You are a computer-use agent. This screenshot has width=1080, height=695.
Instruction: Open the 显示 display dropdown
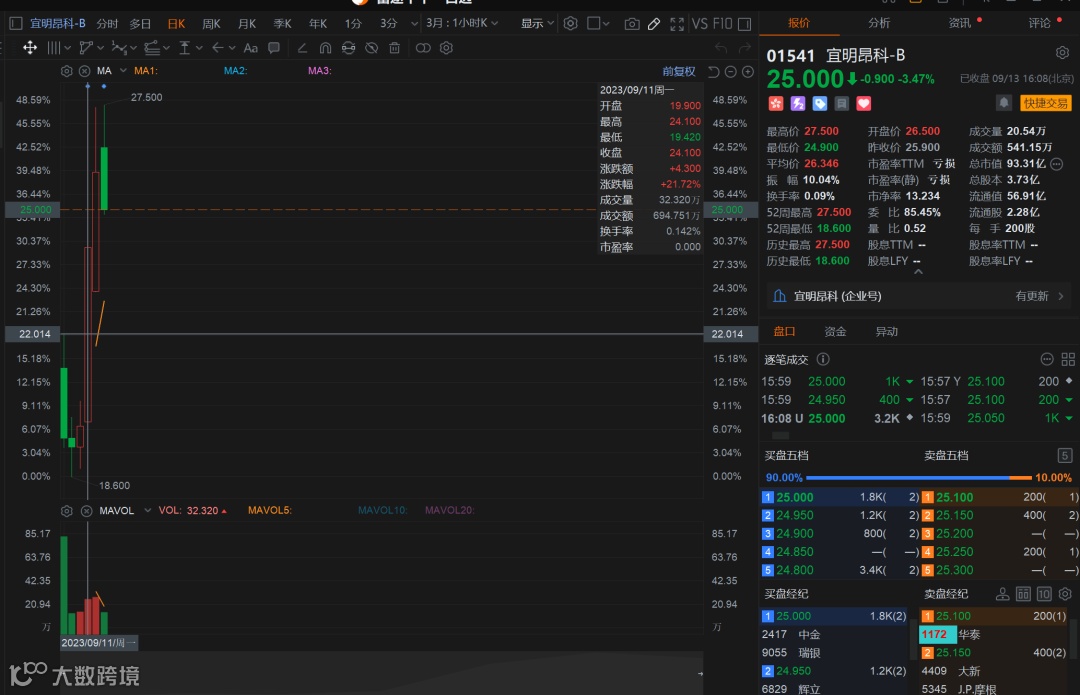point(537,23)
